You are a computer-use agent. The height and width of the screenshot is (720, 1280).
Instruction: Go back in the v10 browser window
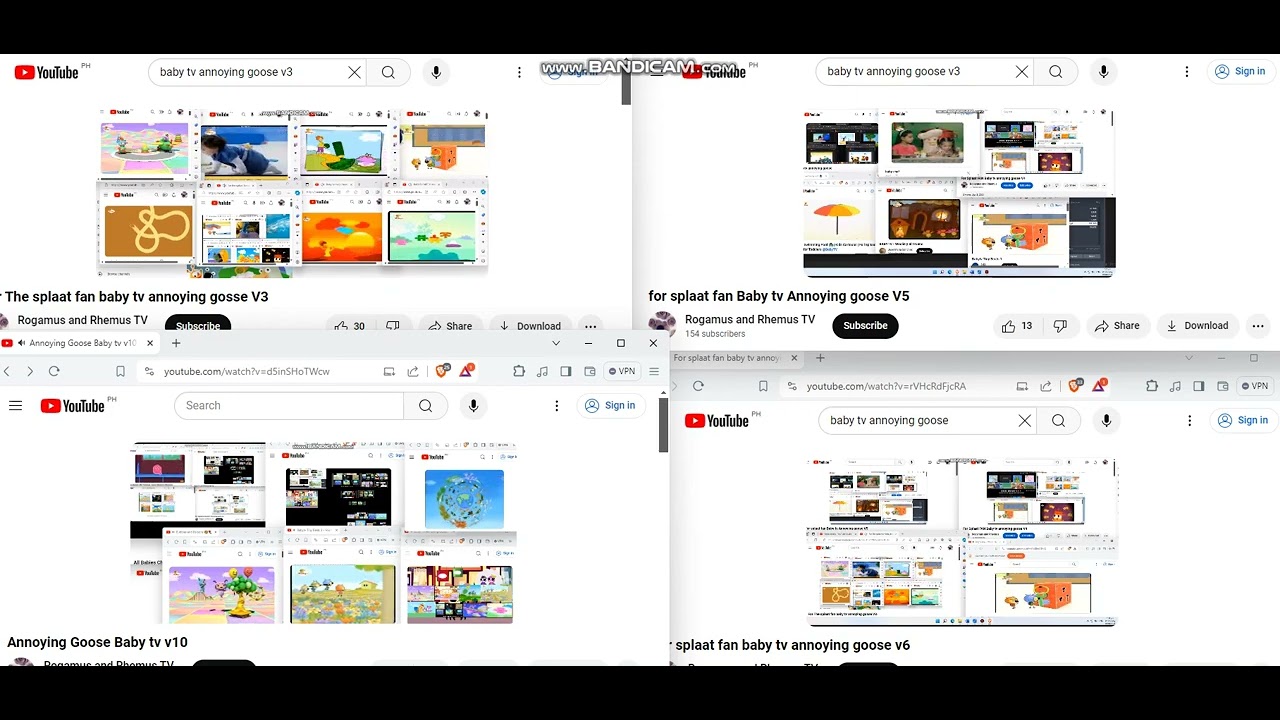click(x=6, y=371)
